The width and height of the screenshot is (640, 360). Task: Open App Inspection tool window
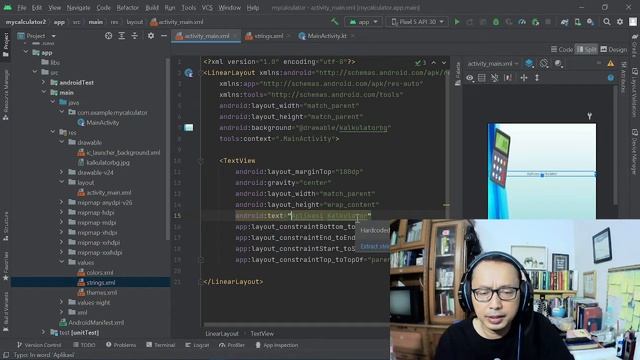(x=277, y=345)
